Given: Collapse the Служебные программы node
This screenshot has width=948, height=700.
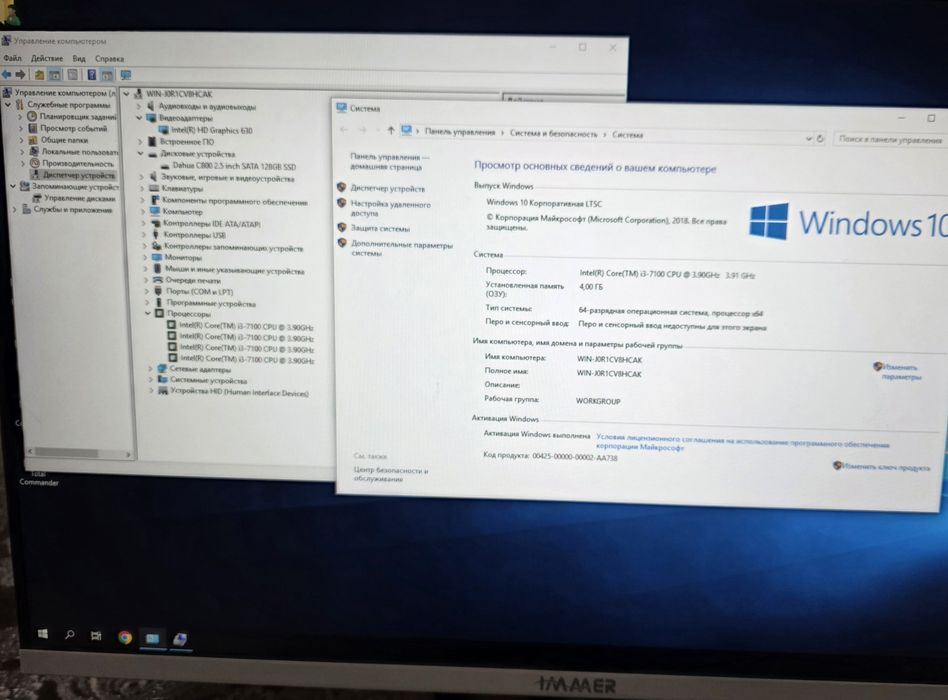Looking at the screenshot, I should [x=8, y=105].
